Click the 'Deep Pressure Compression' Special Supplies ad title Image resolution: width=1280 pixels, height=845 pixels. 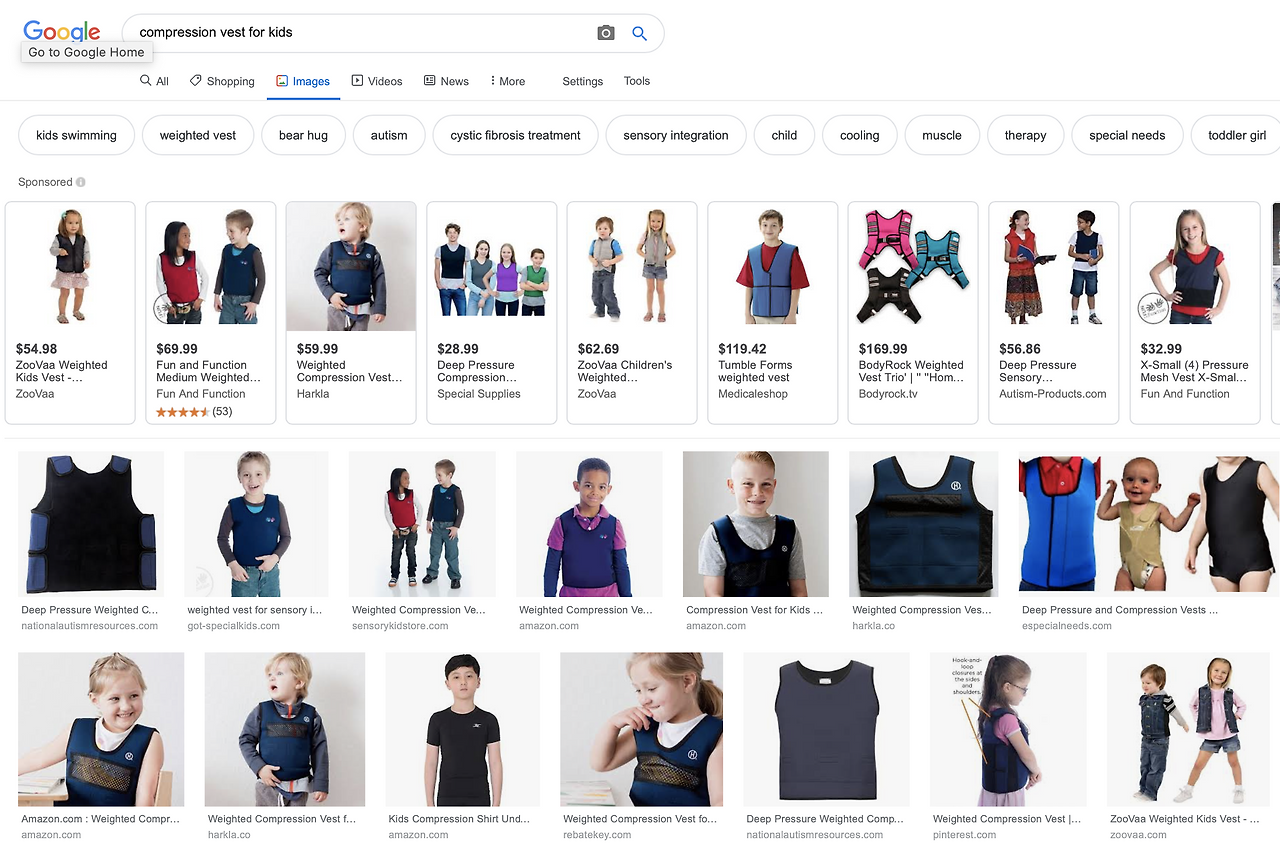[477, 372]
